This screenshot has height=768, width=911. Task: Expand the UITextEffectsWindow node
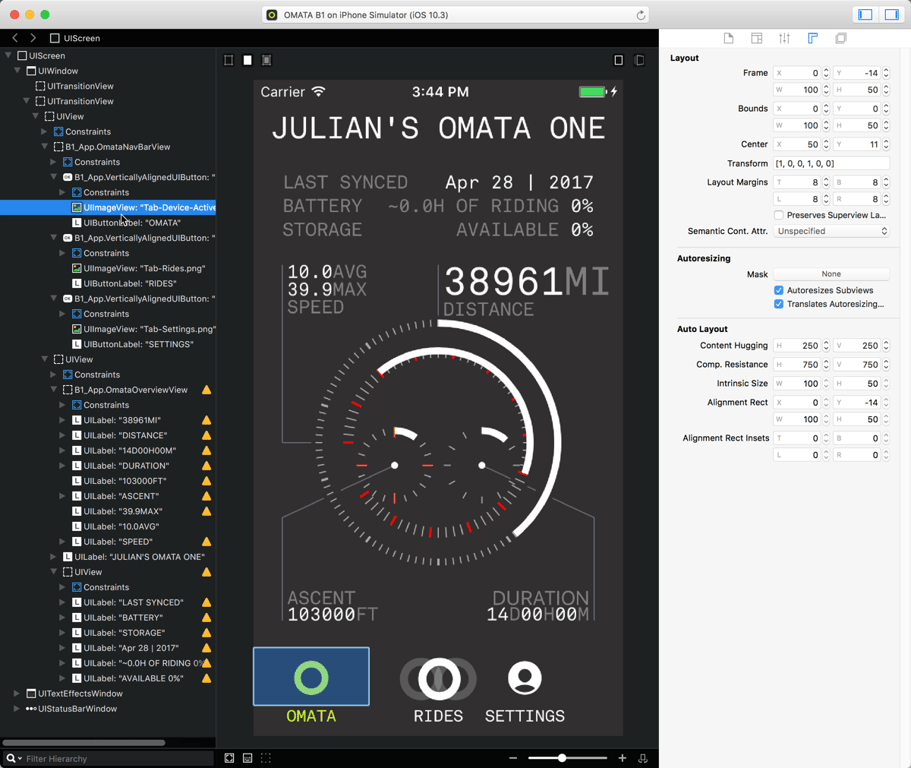(17, 693)
